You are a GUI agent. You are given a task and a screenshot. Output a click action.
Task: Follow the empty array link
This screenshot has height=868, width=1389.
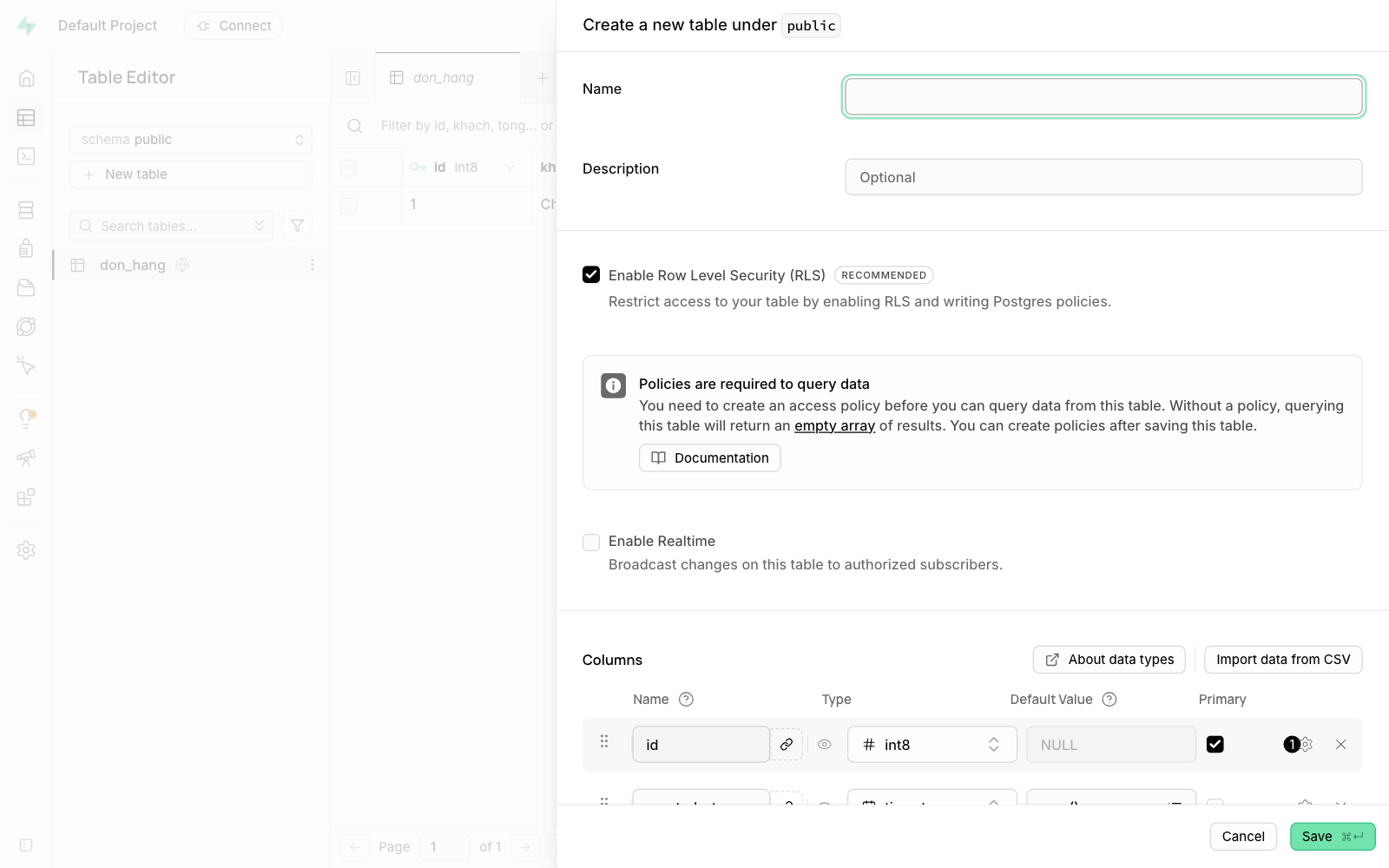tap(834, 425)
